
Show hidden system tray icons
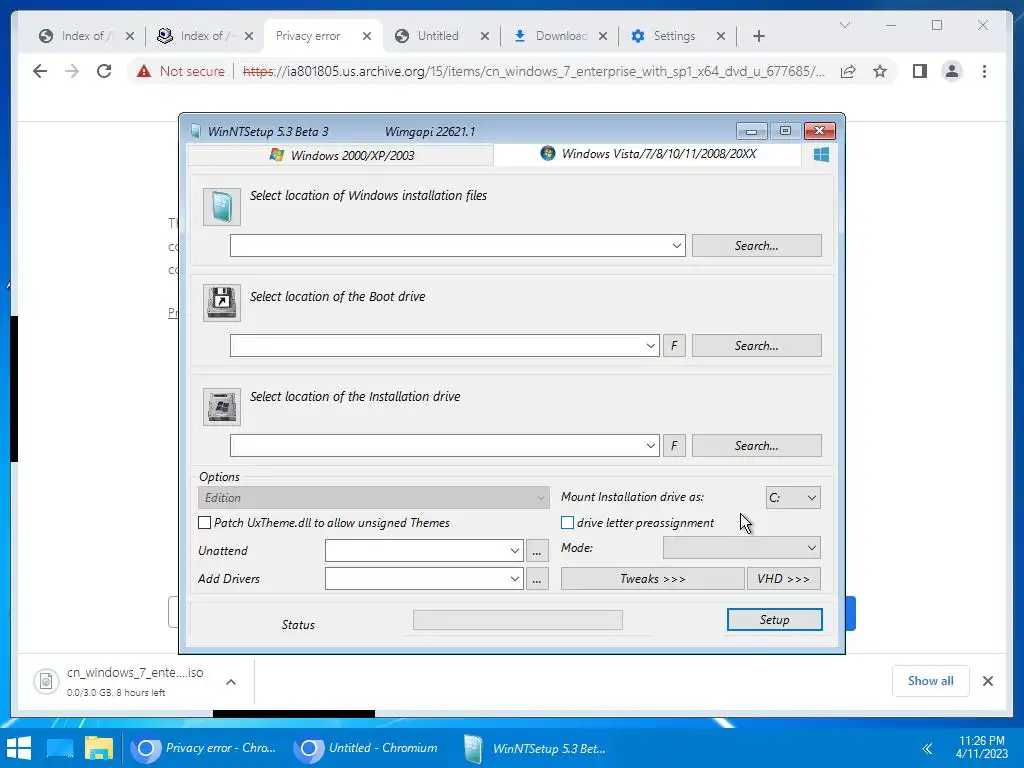click(x=927, y=748)
